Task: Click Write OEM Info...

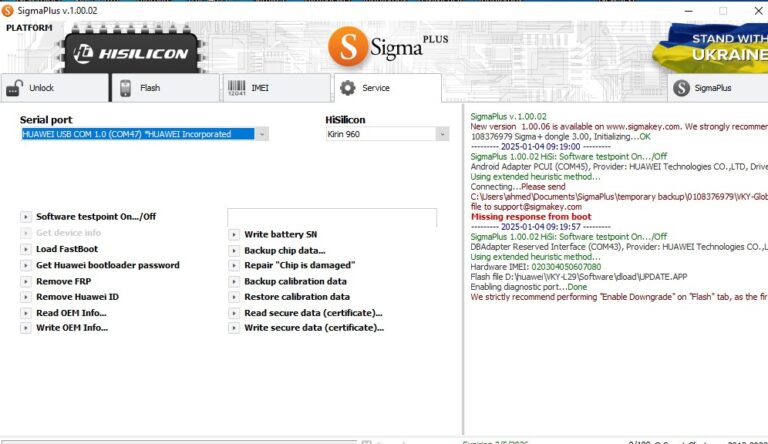Action: (72, 328)
